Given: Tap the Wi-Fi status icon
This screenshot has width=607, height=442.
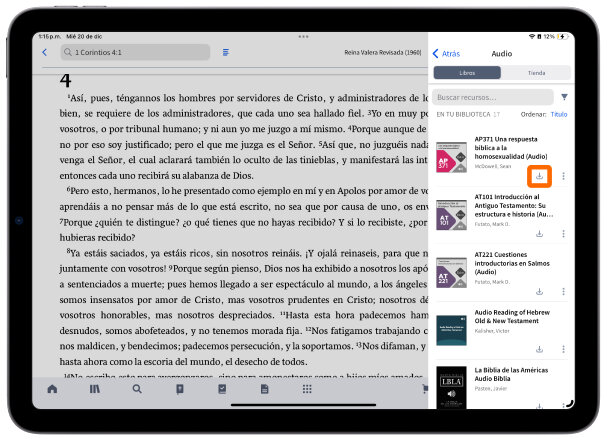Looking at the screenshot, I should [x=532, y=37].
